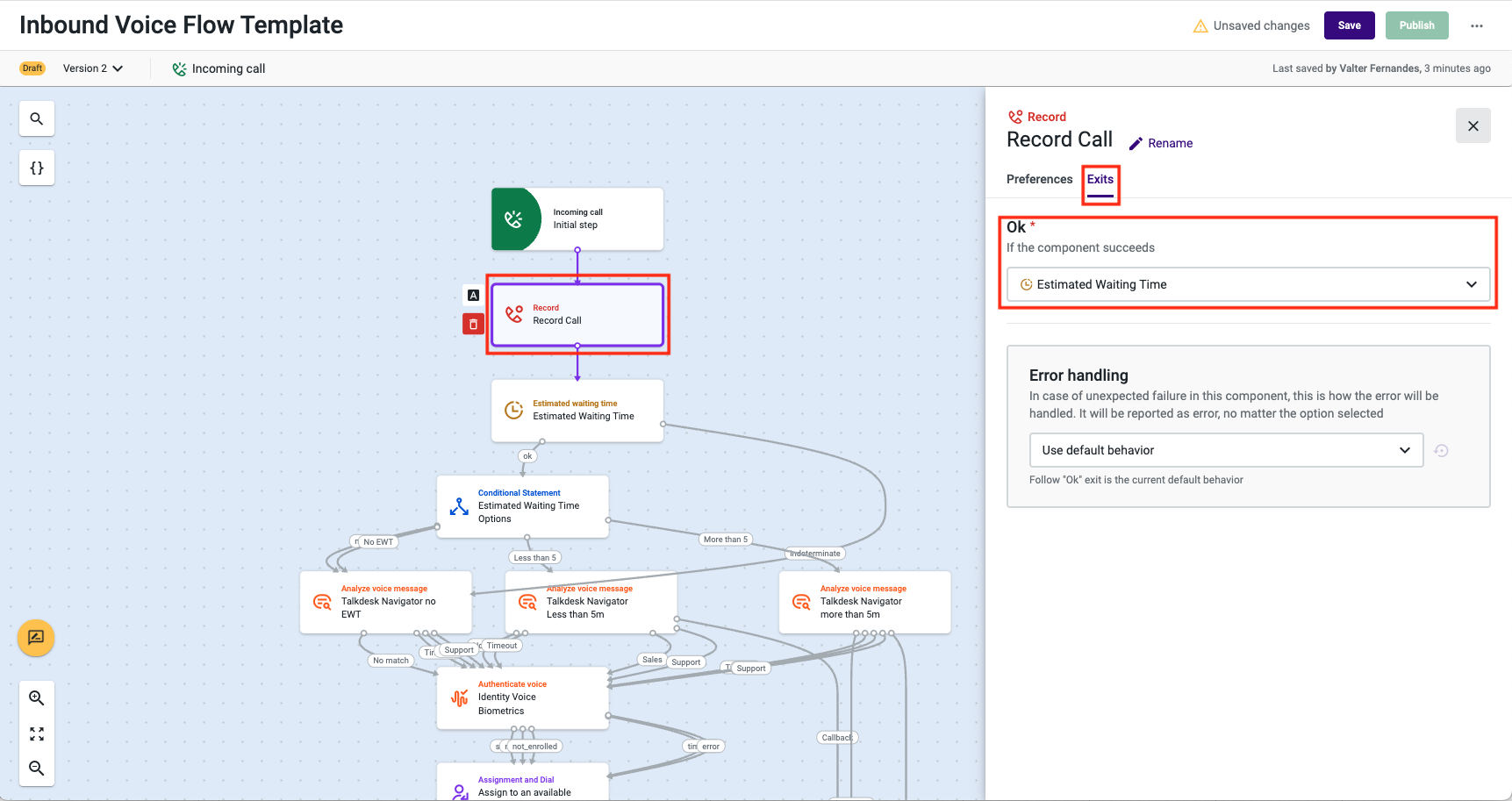Click the green Incoming call phone icon node
1512x801 pixels.
(515, 219)
